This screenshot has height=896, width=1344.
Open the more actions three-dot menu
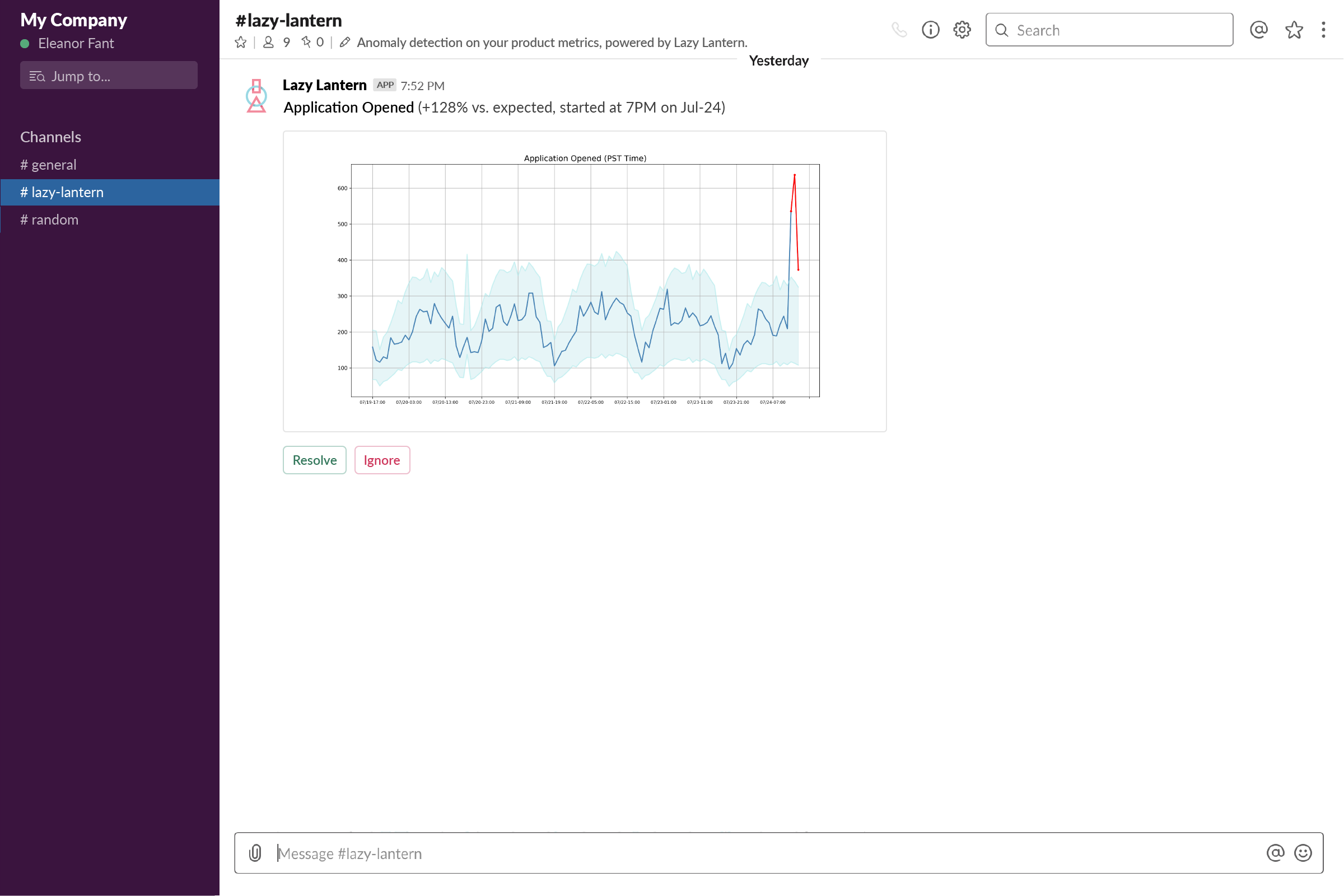(x=1324, y=30)
